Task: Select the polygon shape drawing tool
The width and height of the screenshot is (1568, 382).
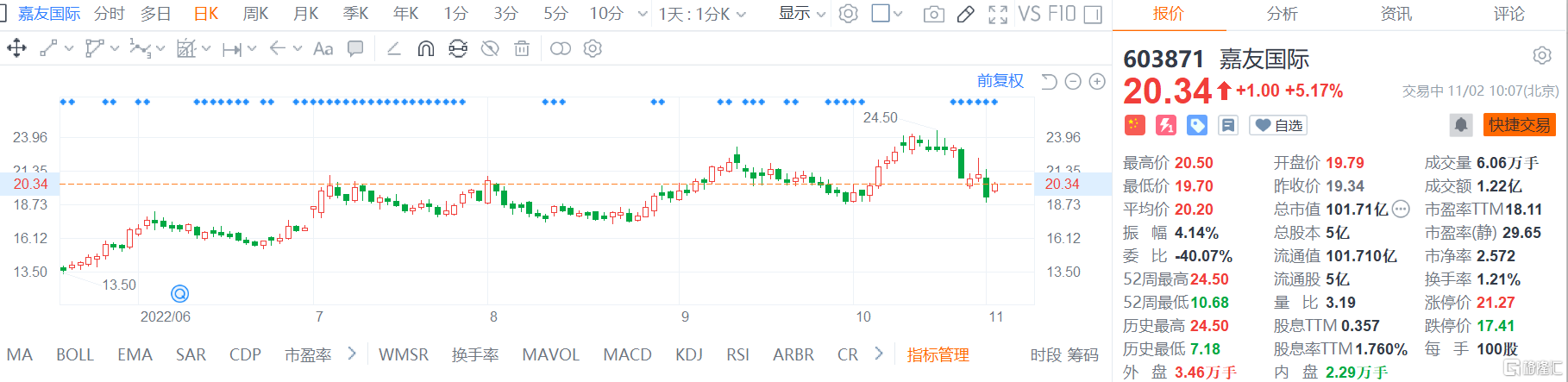Action: tap(94, 48)
